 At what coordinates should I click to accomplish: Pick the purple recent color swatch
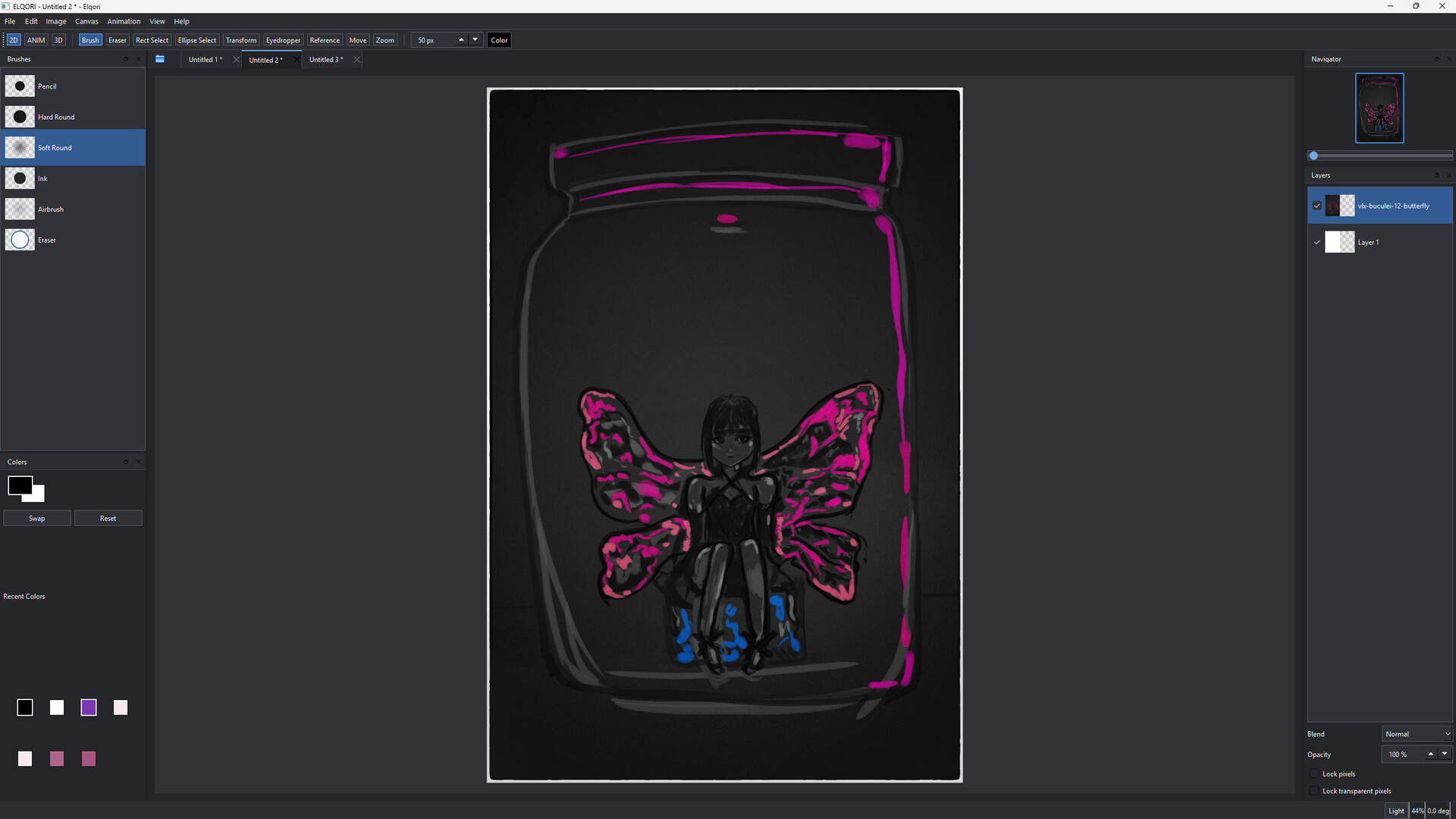pos(89,708)
